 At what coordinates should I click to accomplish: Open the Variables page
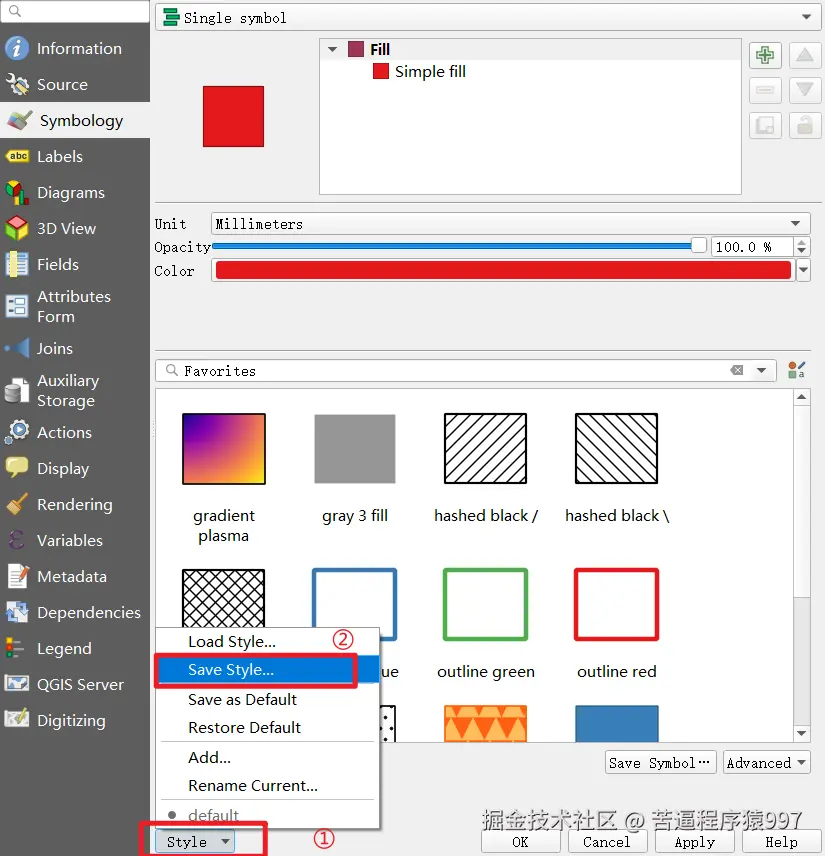[x=75, y=540]
